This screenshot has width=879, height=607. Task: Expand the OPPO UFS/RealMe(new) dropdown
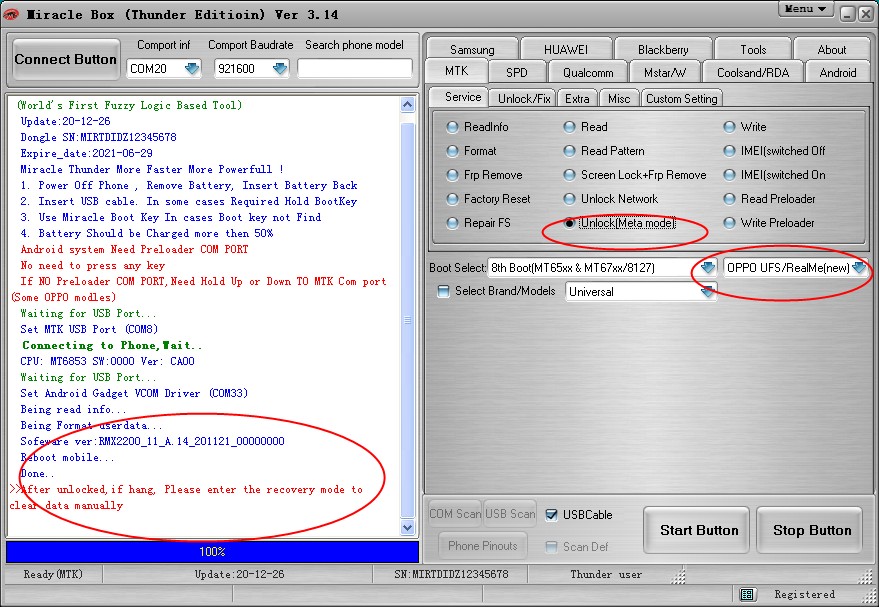(858, 268)
